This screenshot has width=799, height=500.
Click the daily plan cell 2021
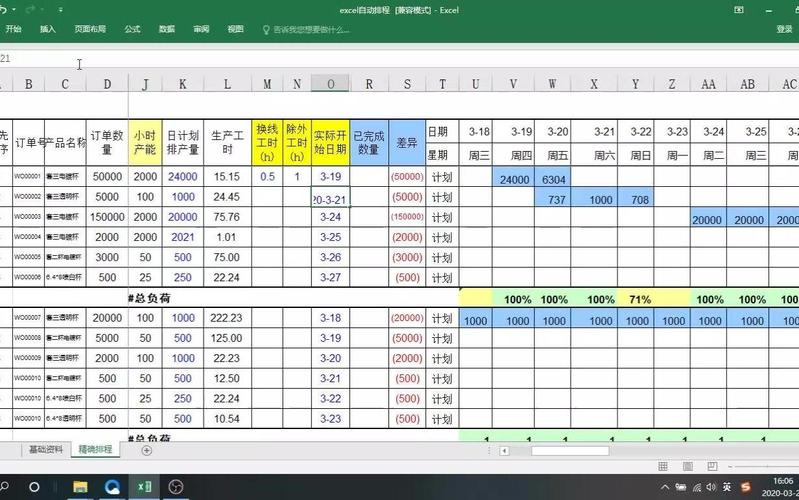pyautogui.click(x=182, y=238)
